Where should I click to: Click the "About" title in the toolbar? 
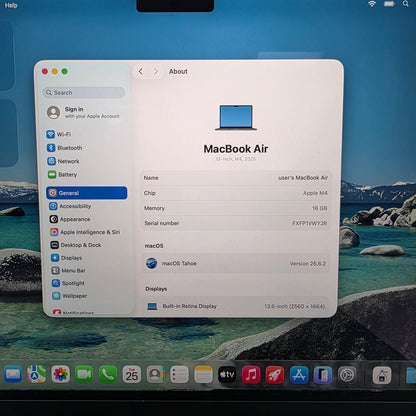178,71
